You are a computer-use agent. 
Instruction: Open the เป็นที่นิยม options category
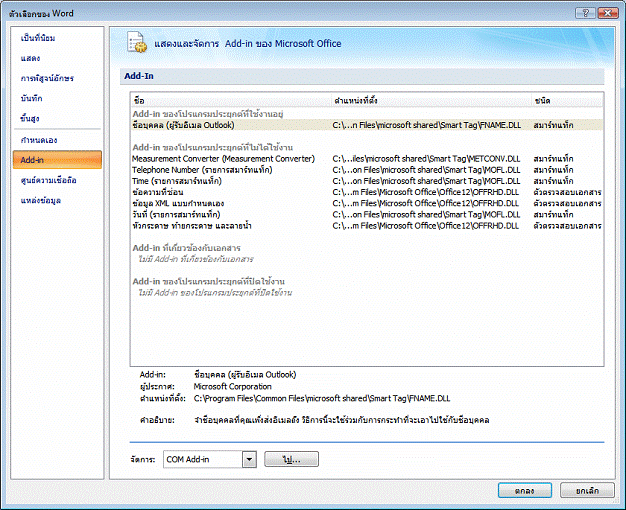[40, 37]
